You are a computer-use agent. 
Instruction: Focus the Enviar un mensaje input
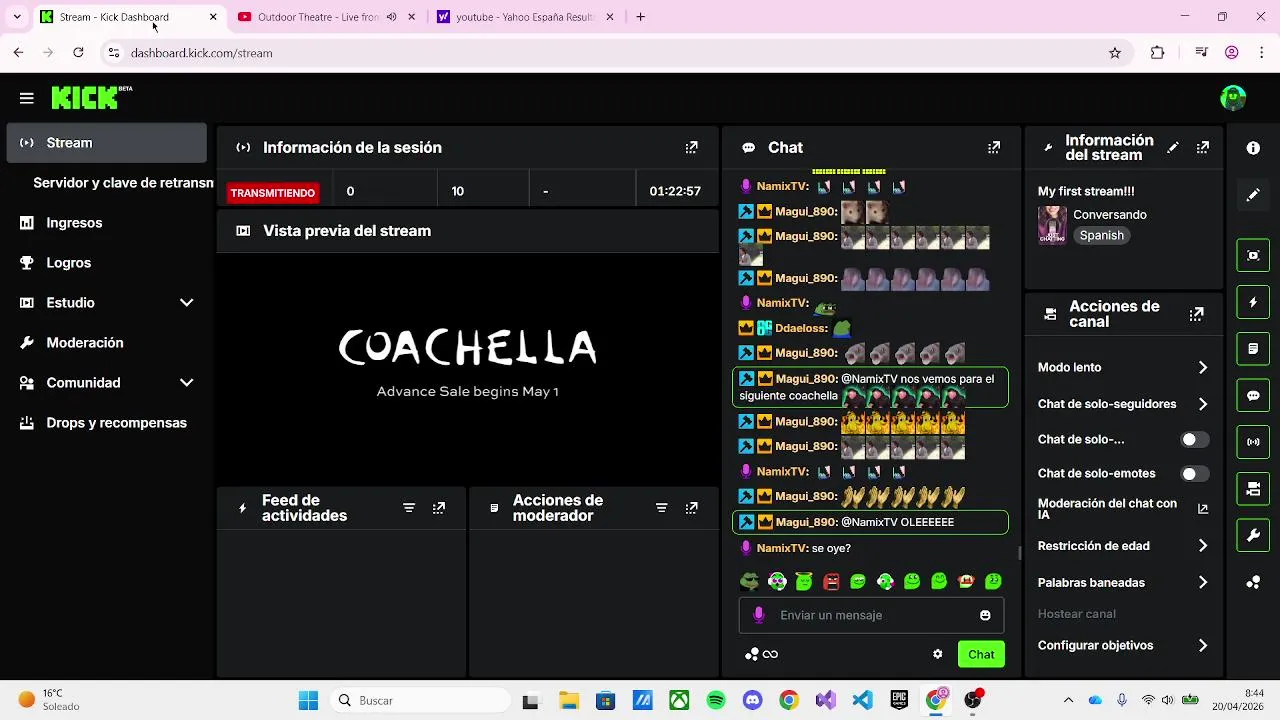[871, 615]
